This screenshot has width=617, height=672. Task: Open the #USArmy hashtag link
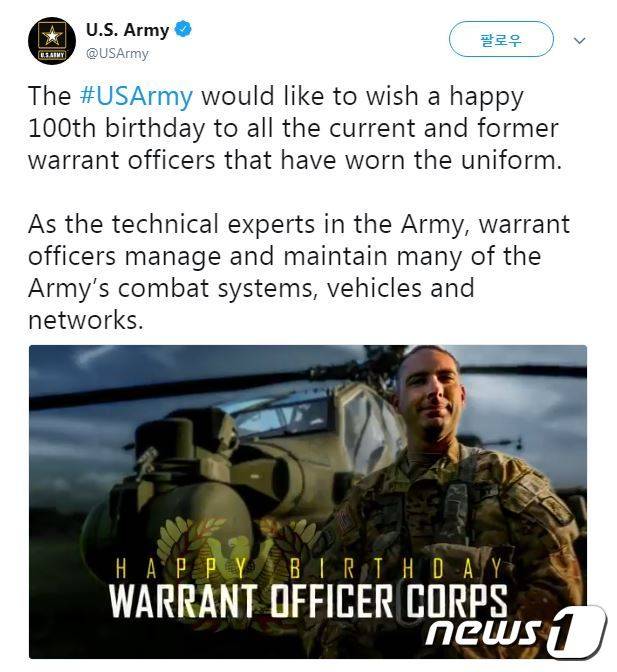click(x=136, y=96)
